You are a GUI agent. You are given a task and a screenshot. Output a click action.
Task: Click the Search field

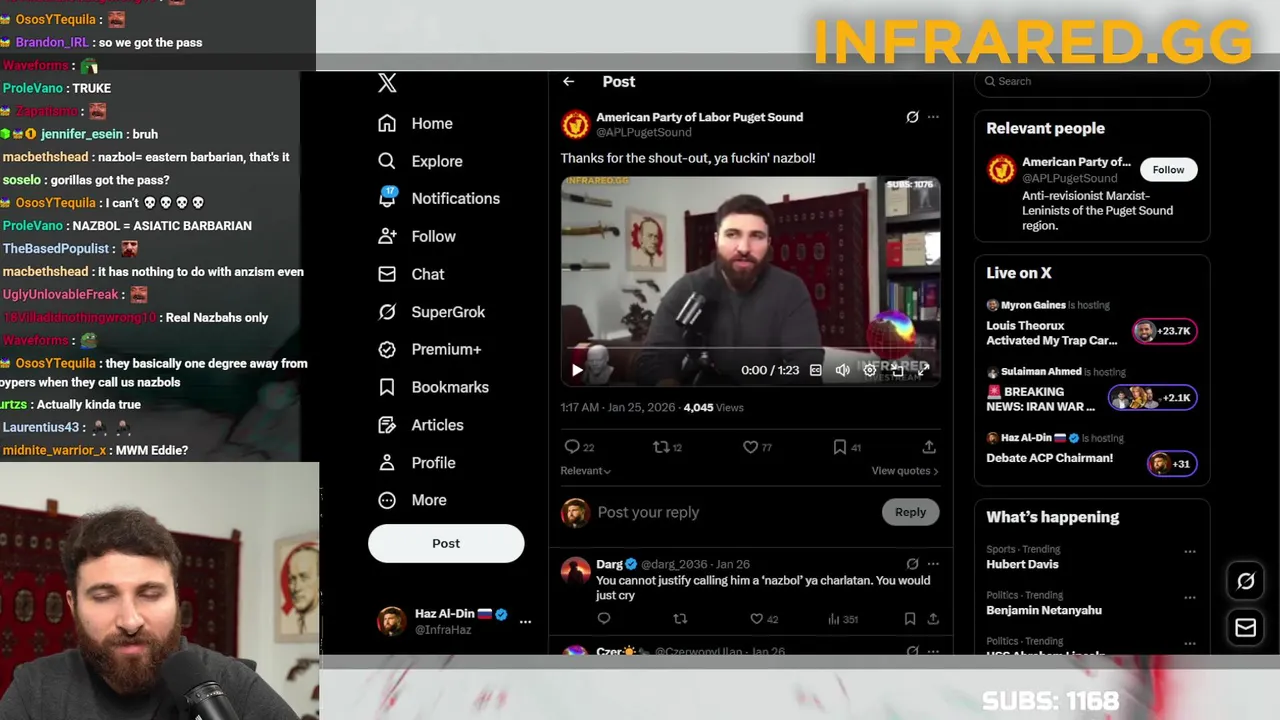(x=1092, y=82)
